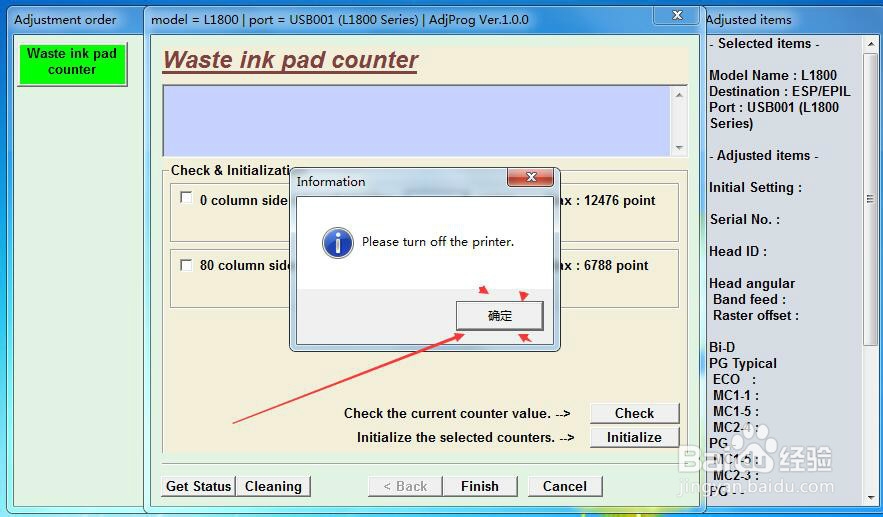Viewport: 883px width, 517px height.
Task: Close the AdjProg main window
Action: [677, 15]
